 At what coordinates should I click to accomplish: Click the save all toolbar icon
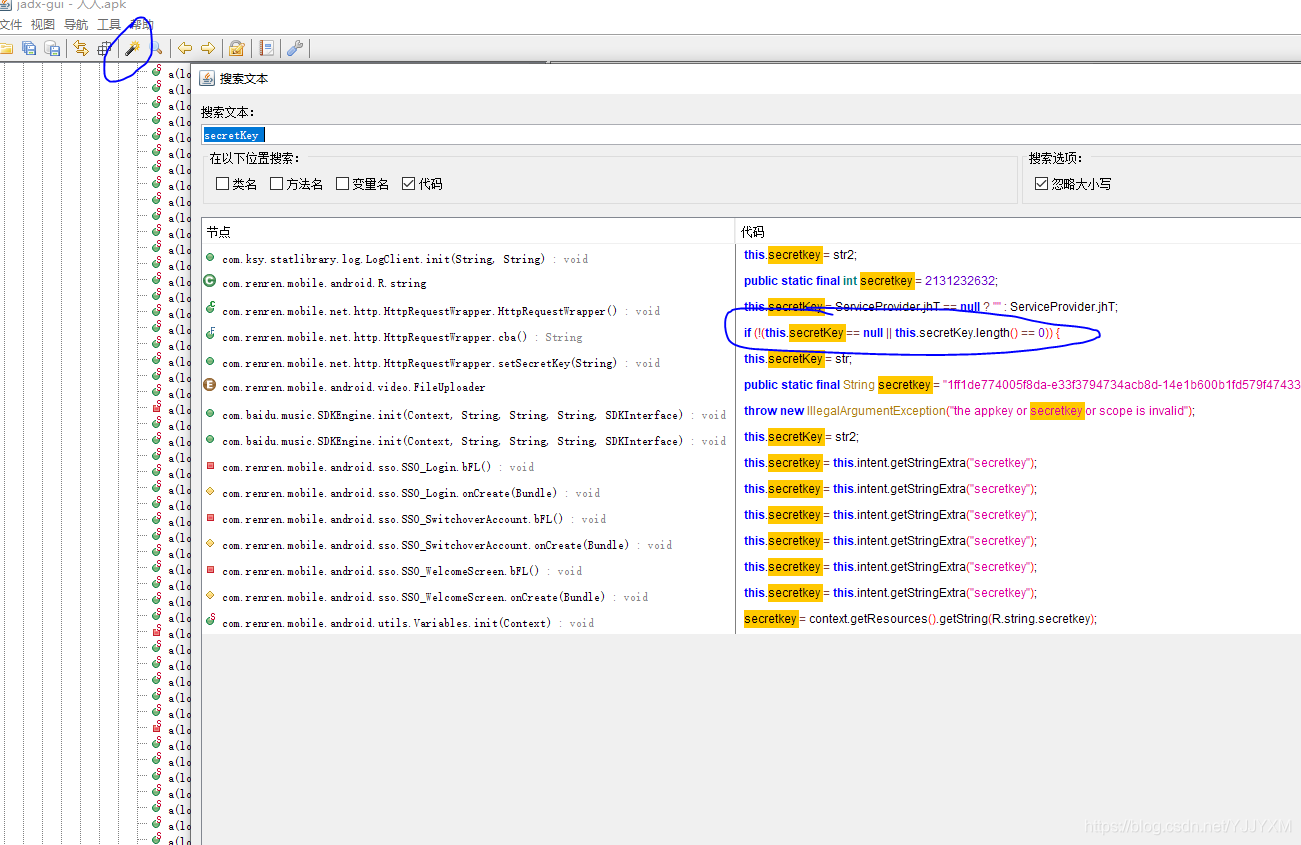click(x=29, y=48)
